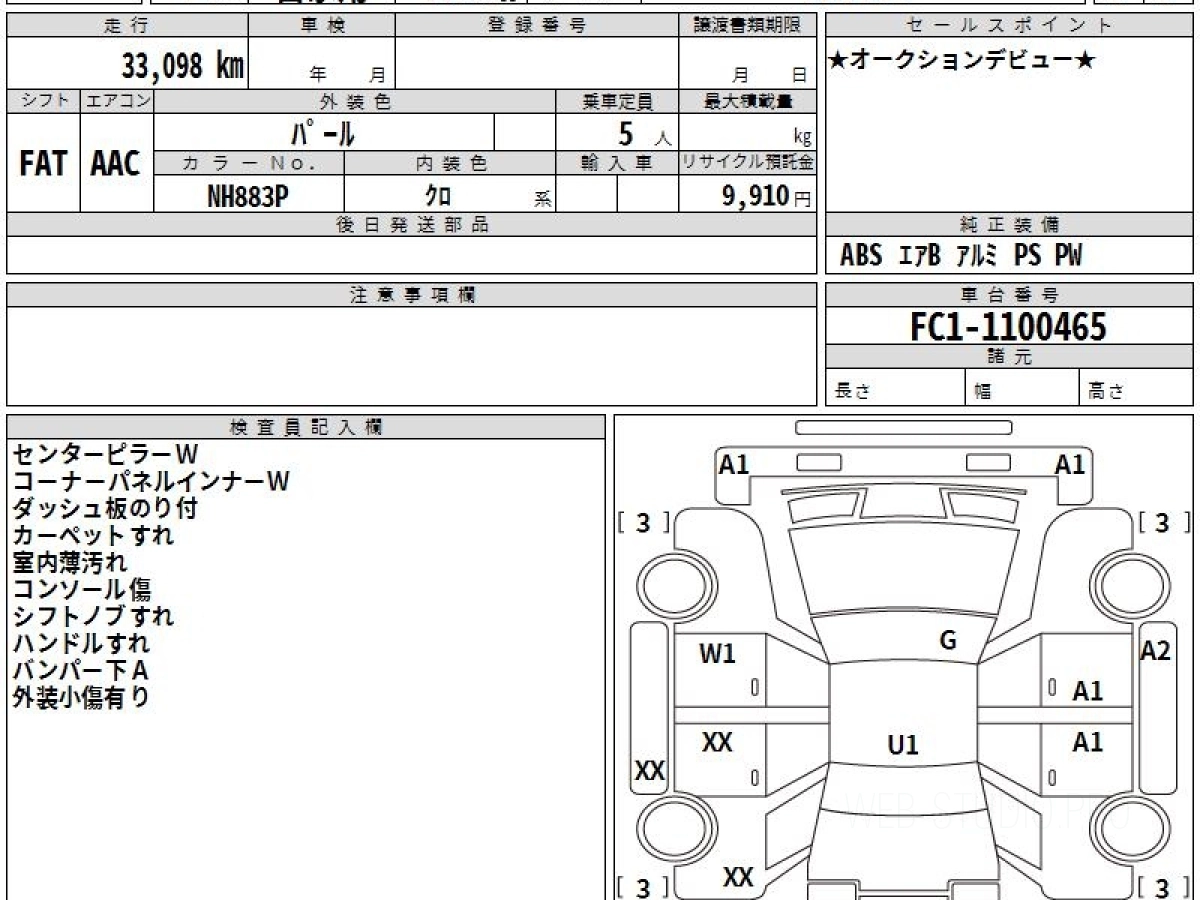This screenshot has height=900, width=1200.
Task: Click the カラーNo. label
Action: coord(249,163)
